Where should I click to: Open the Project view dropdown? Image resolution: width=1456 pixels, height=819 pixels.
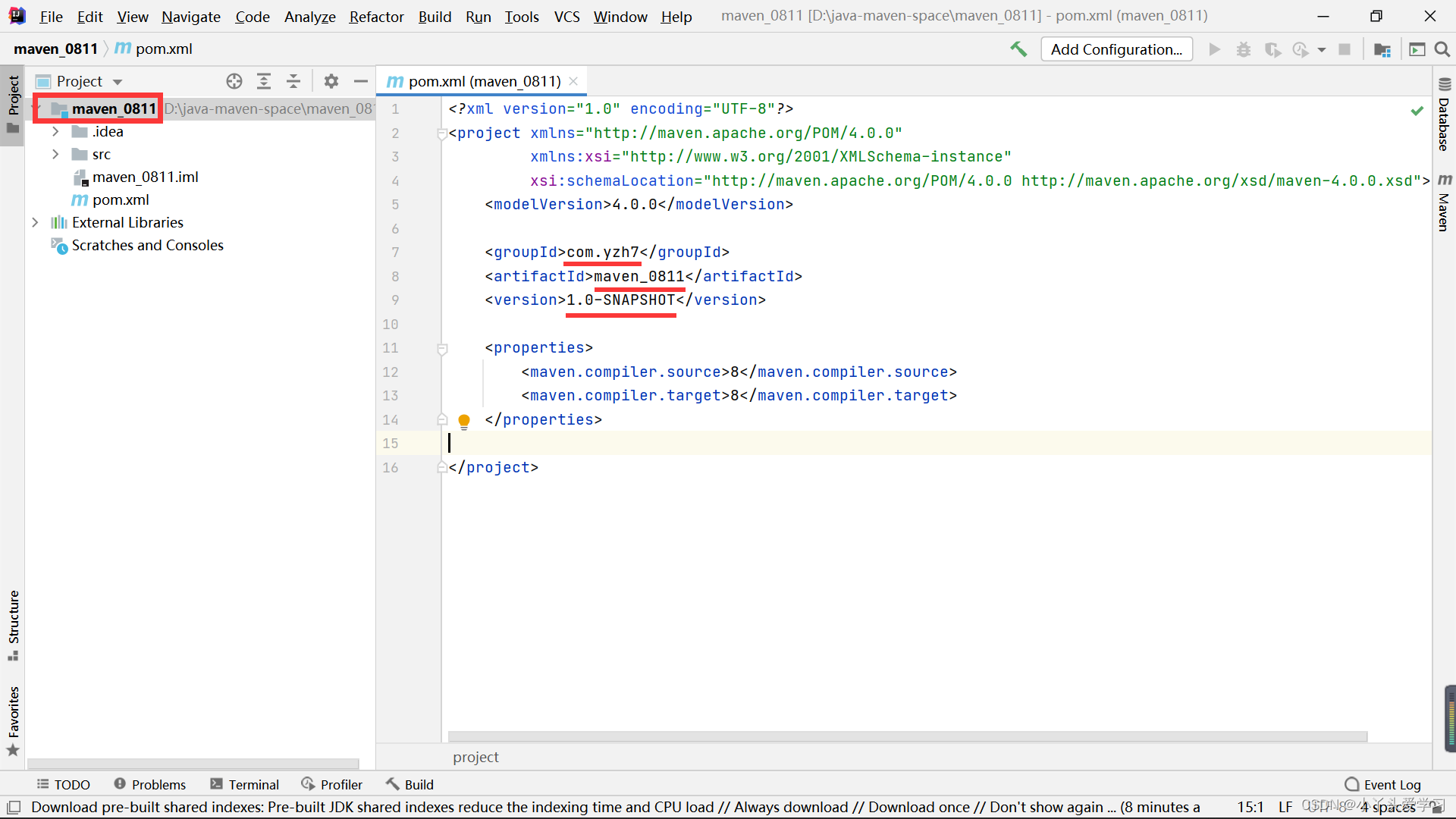click(118, 82)
